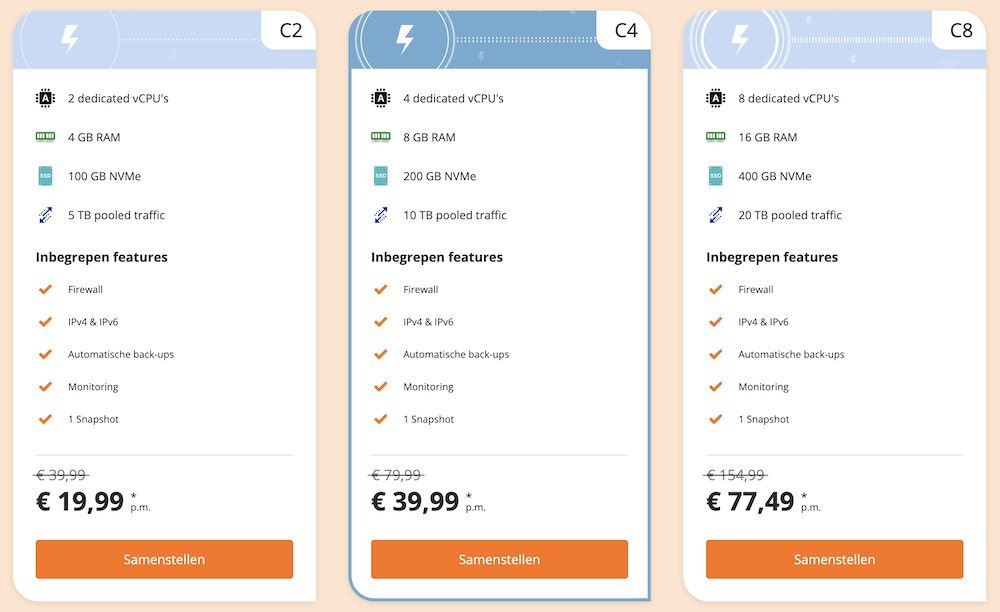Select the C8 plan label tab
Viewport: 1000px width, 612px height.
960,30
